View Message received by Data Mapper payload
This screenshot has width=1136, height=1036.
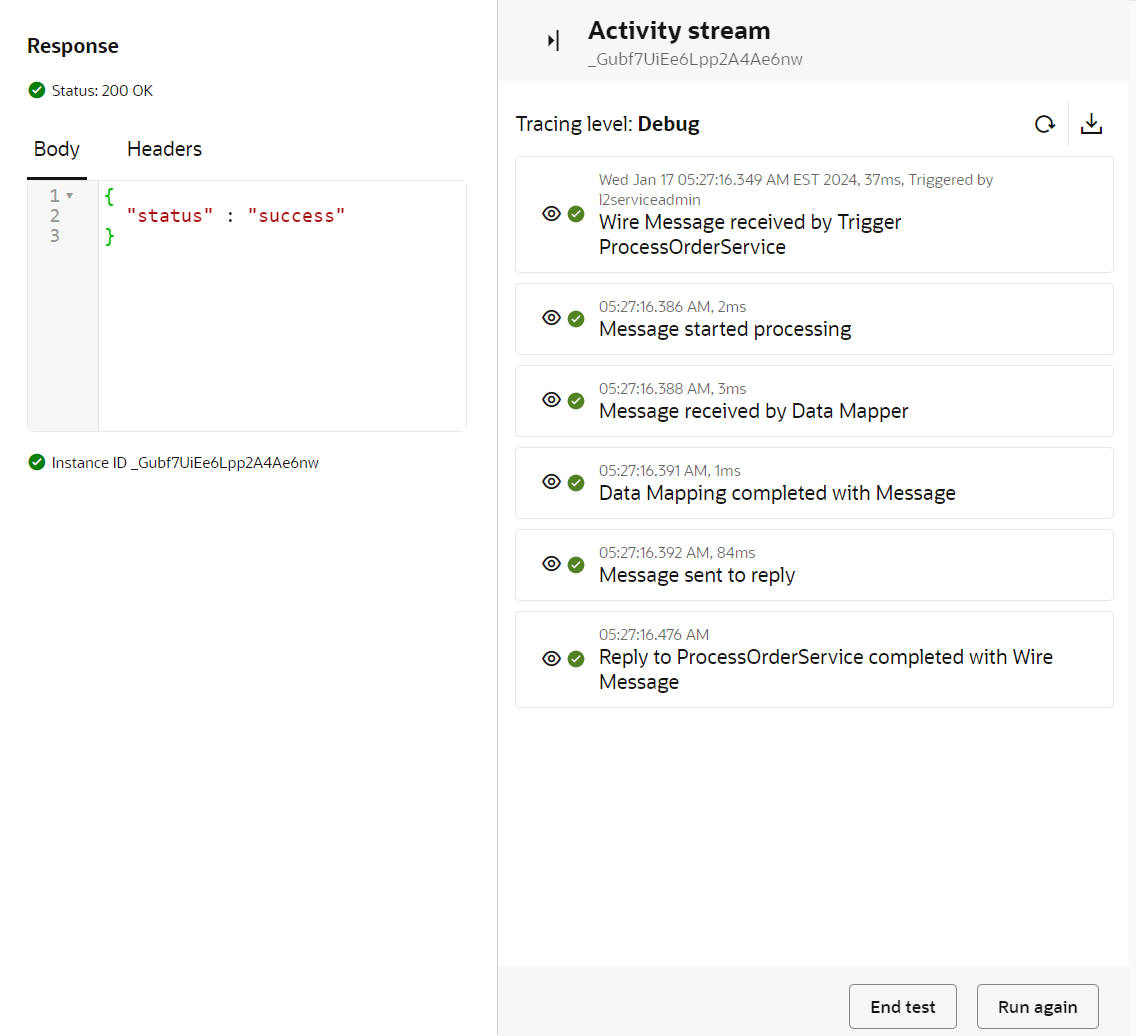pyautogui.click(x=551, y=401)
